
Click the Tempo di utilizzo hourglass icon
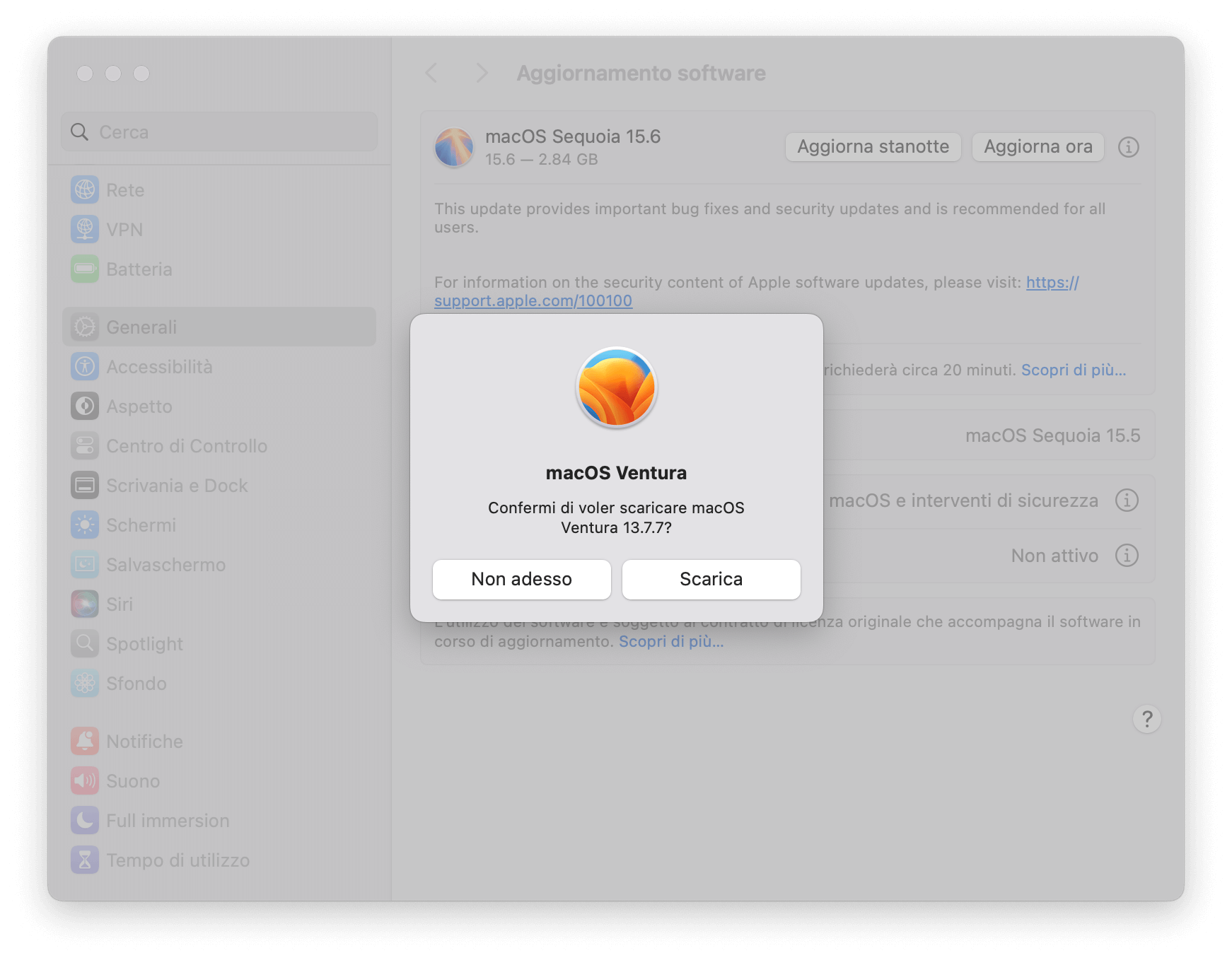(x=85, y=860)
